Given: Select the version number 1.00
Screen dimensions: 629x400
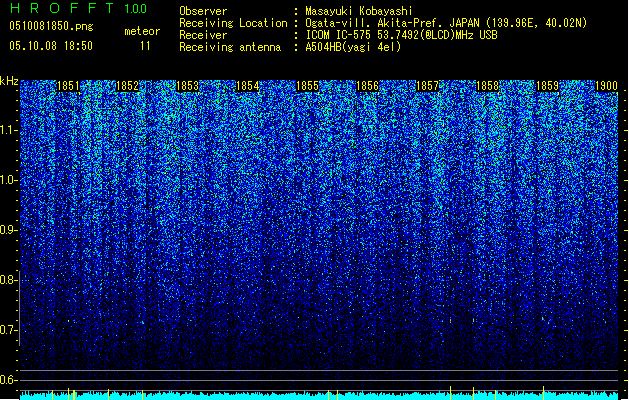Looking at the screenshot, I should 136,9.
